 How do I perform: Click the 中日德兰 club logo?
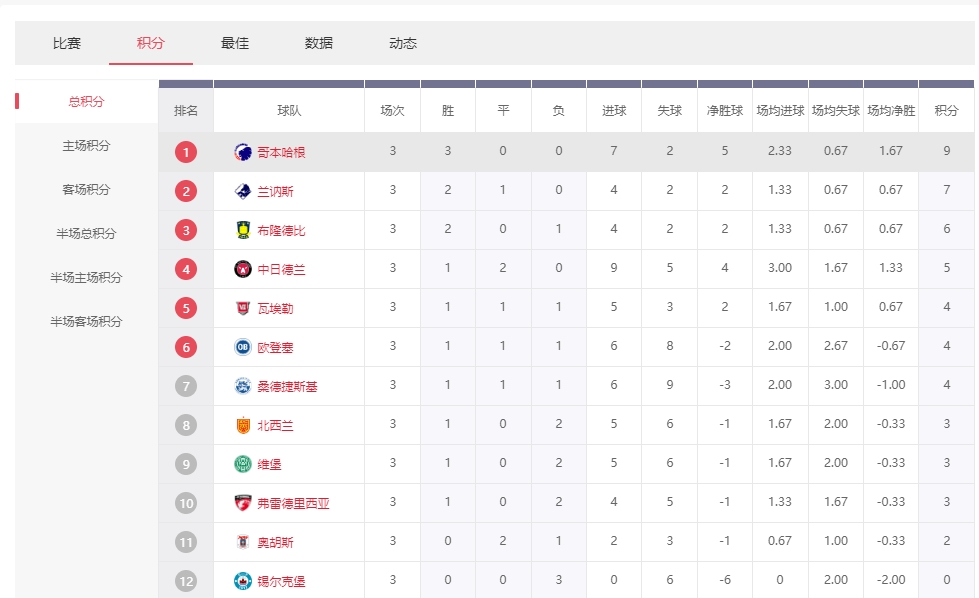[243, 269]
